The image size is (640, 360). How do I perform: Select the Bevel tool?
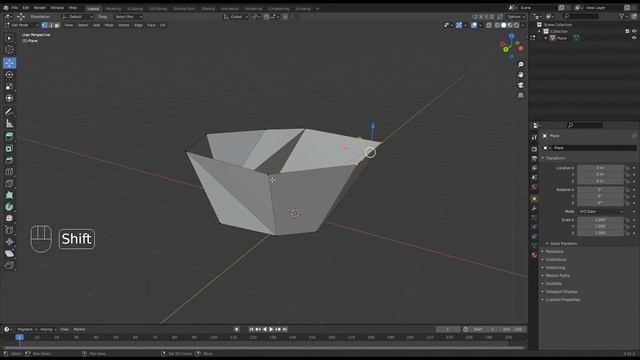[x=9, y=160]
